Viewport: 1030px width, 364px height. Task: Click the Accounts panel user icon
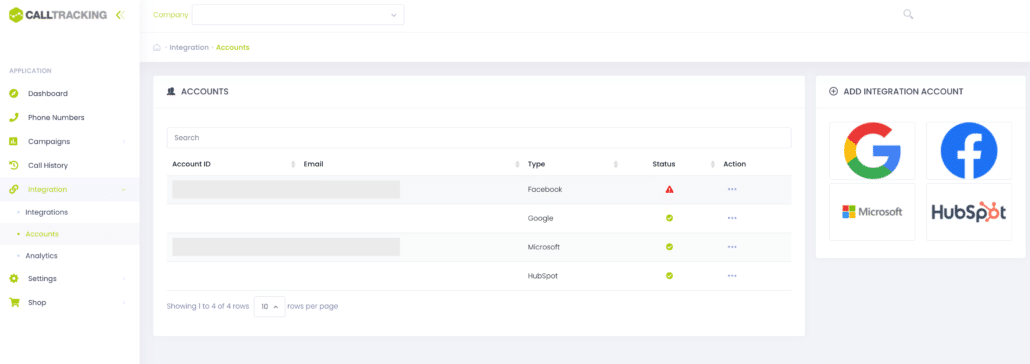(x=171, y=92)
